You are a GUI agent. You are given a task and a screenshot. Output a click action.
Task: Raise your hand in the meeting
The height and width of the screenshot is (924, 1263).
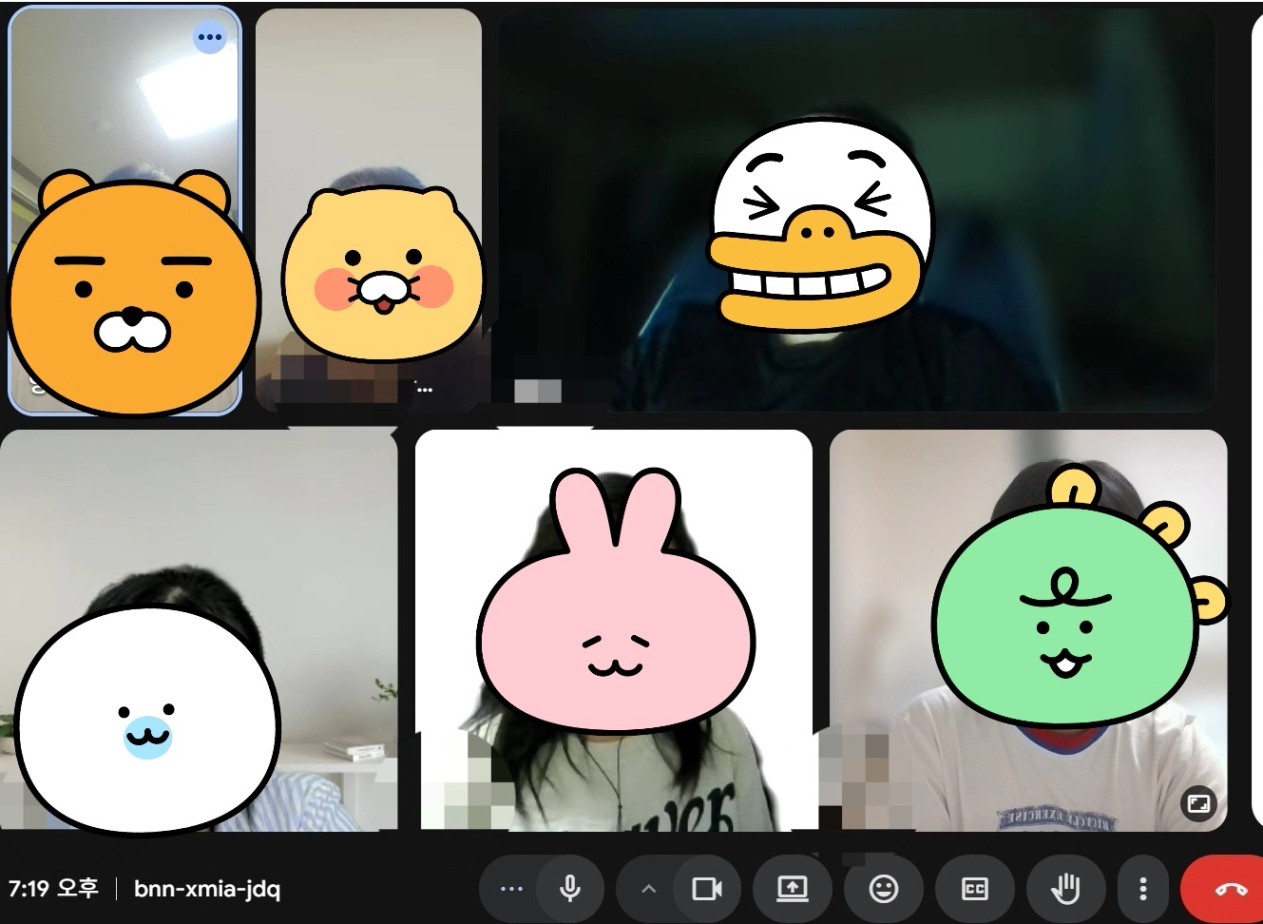(x=1066, y=888)
